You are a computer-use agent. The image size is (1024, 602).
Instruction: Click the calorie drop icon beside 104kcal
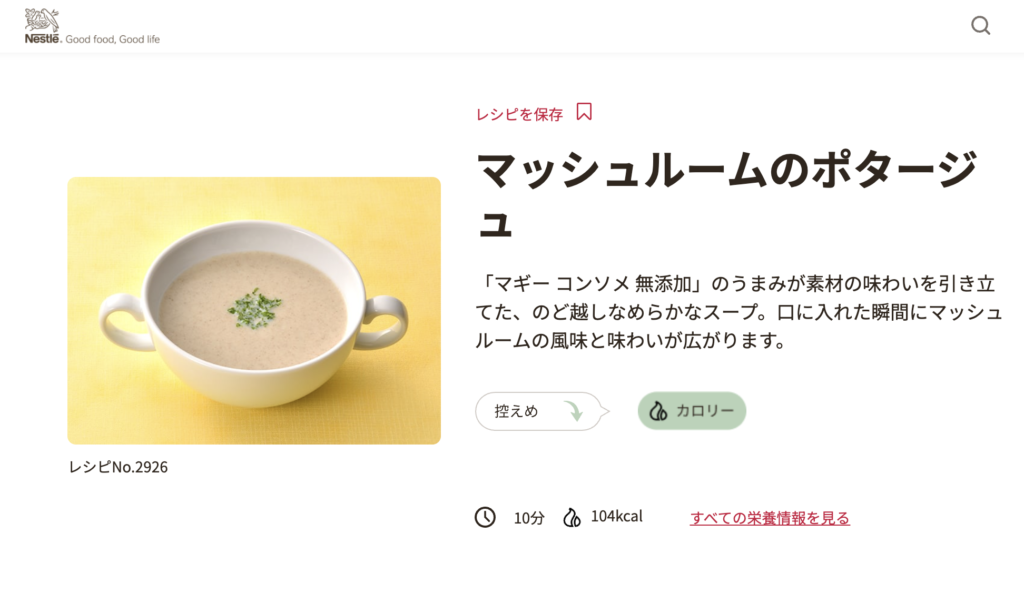pyautogui.click(x=573, y=516)
